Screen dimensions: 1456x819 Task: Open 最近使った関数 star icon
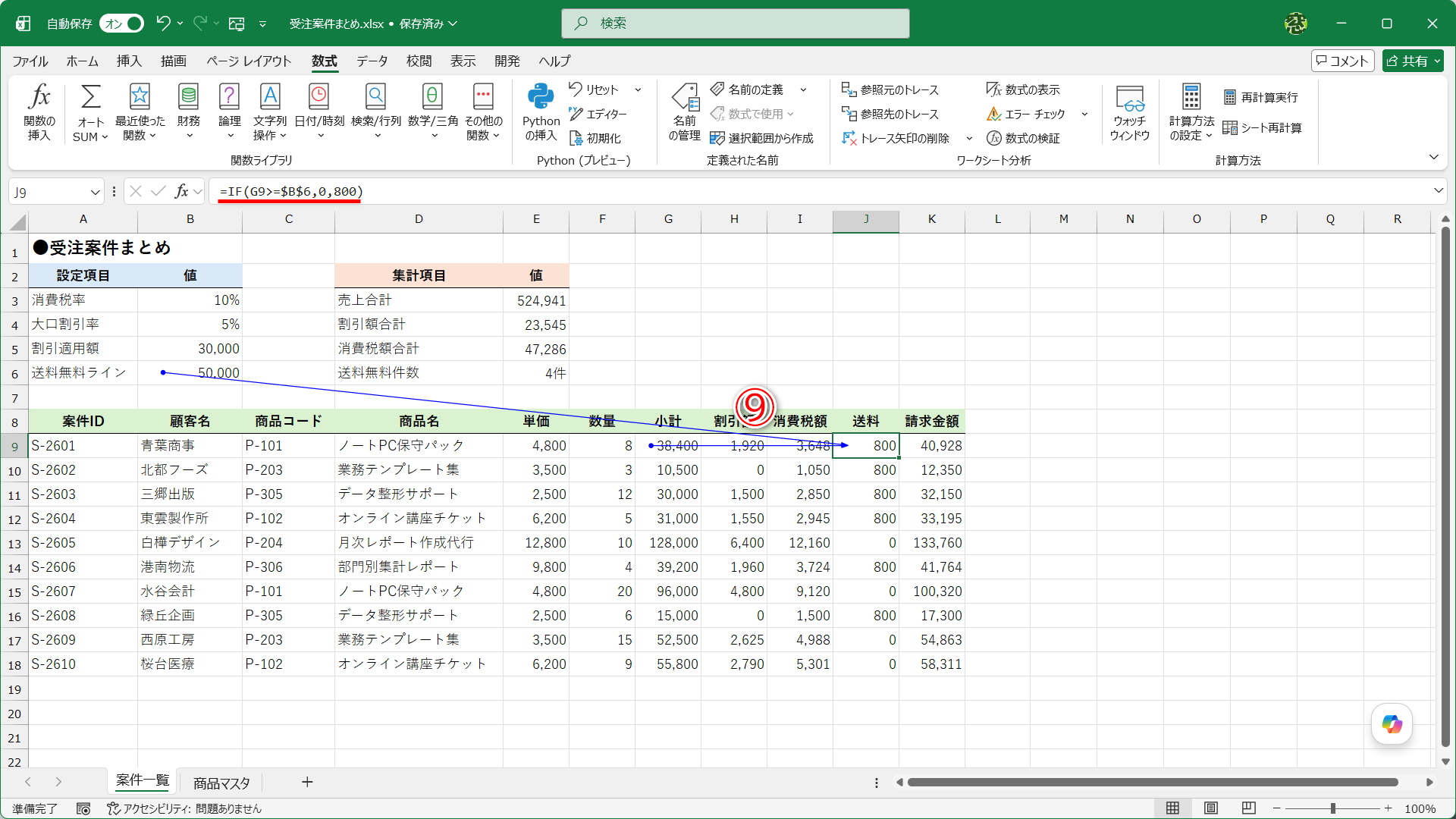point(140,97)
